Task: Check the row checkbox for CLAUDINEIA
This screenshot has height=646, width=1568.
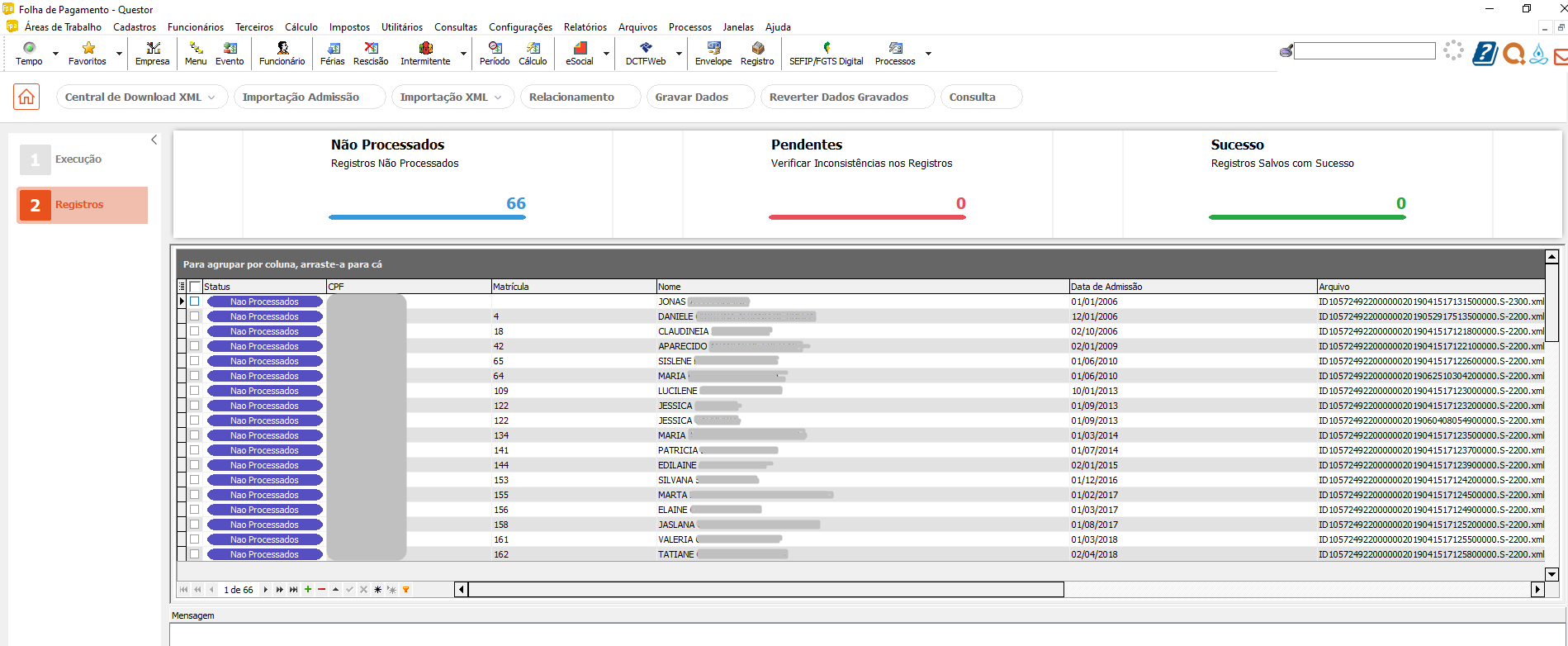Action: click(x=195, y=331)
